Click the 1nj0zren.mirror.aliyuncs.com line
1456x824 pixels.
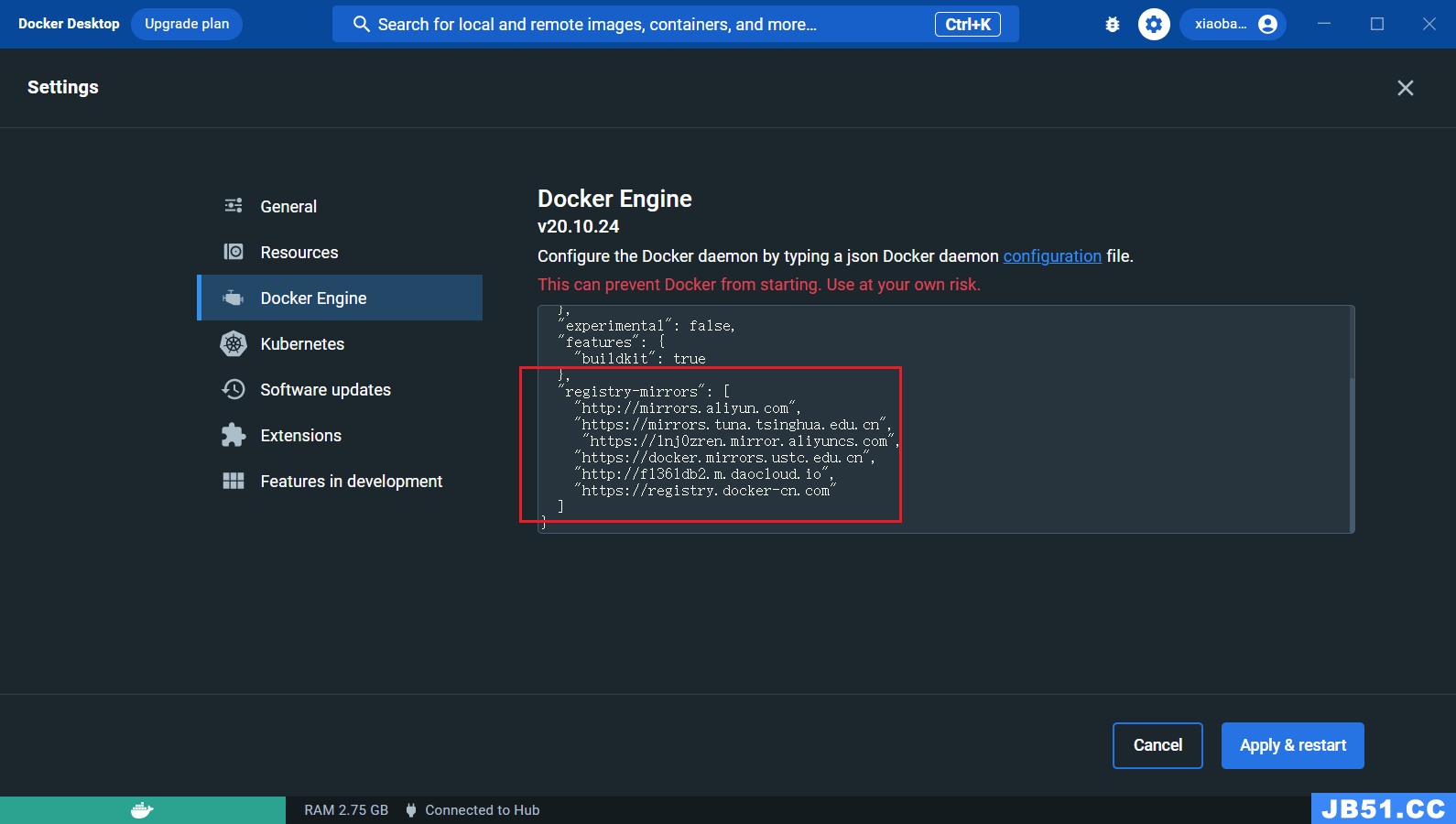tap(742, 441)
